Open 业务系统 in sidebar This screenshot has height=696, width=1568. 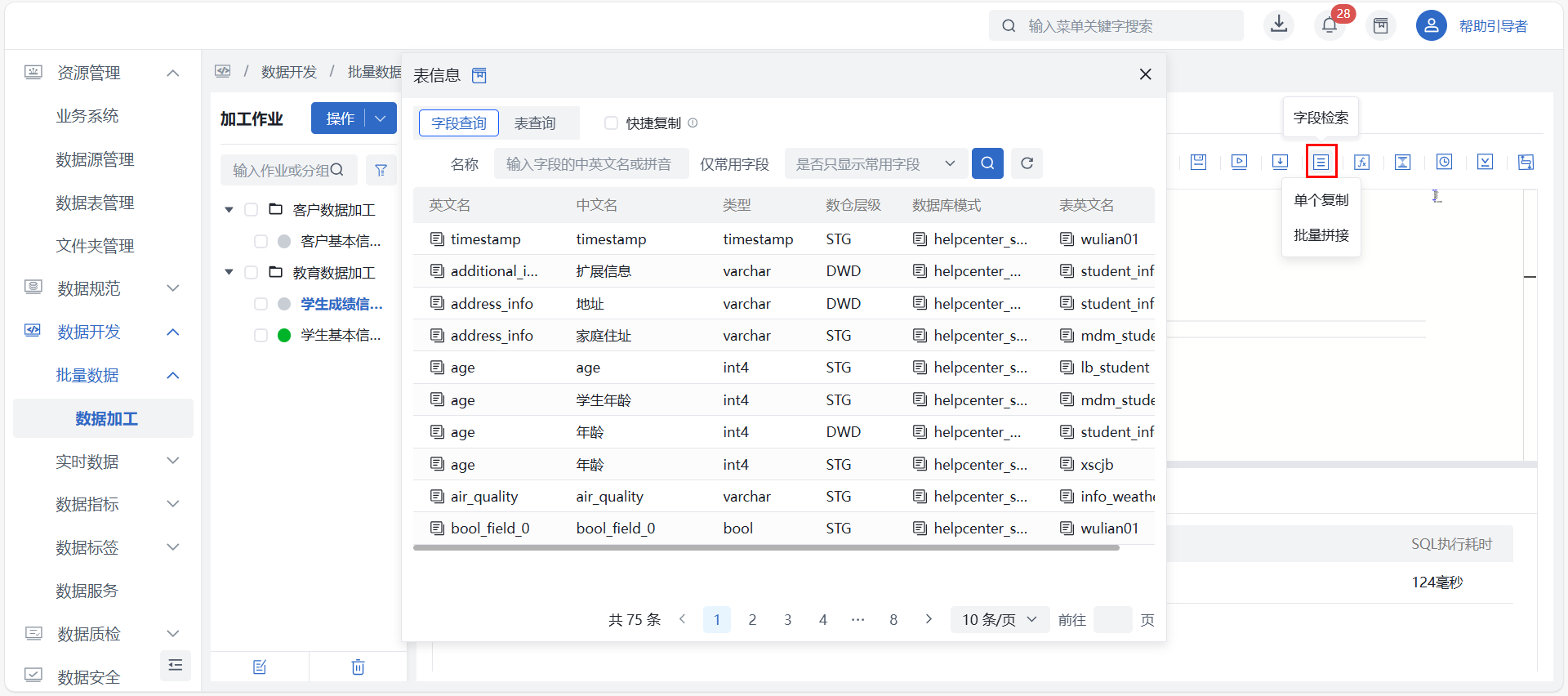pos(87,116)
